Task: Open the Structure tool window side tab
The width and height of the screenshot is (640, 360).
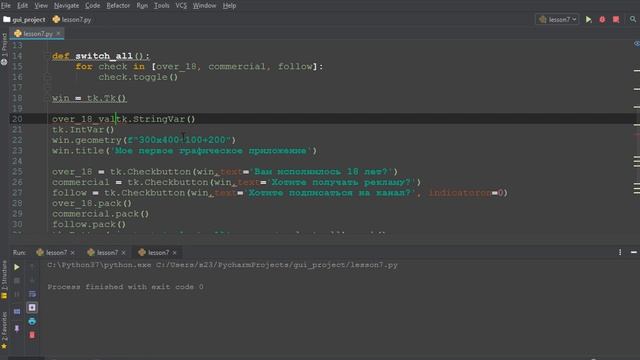Action: (4, 280)
